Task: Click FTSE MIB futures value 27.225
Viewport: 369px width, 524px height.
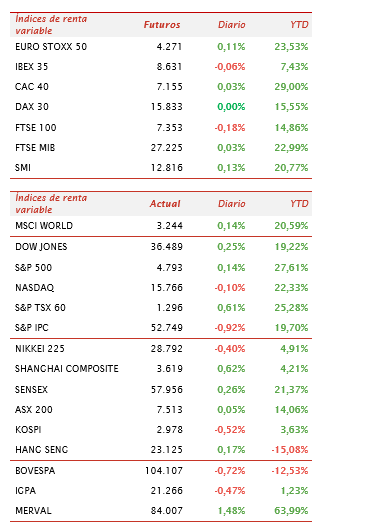Action: point(166,148)
